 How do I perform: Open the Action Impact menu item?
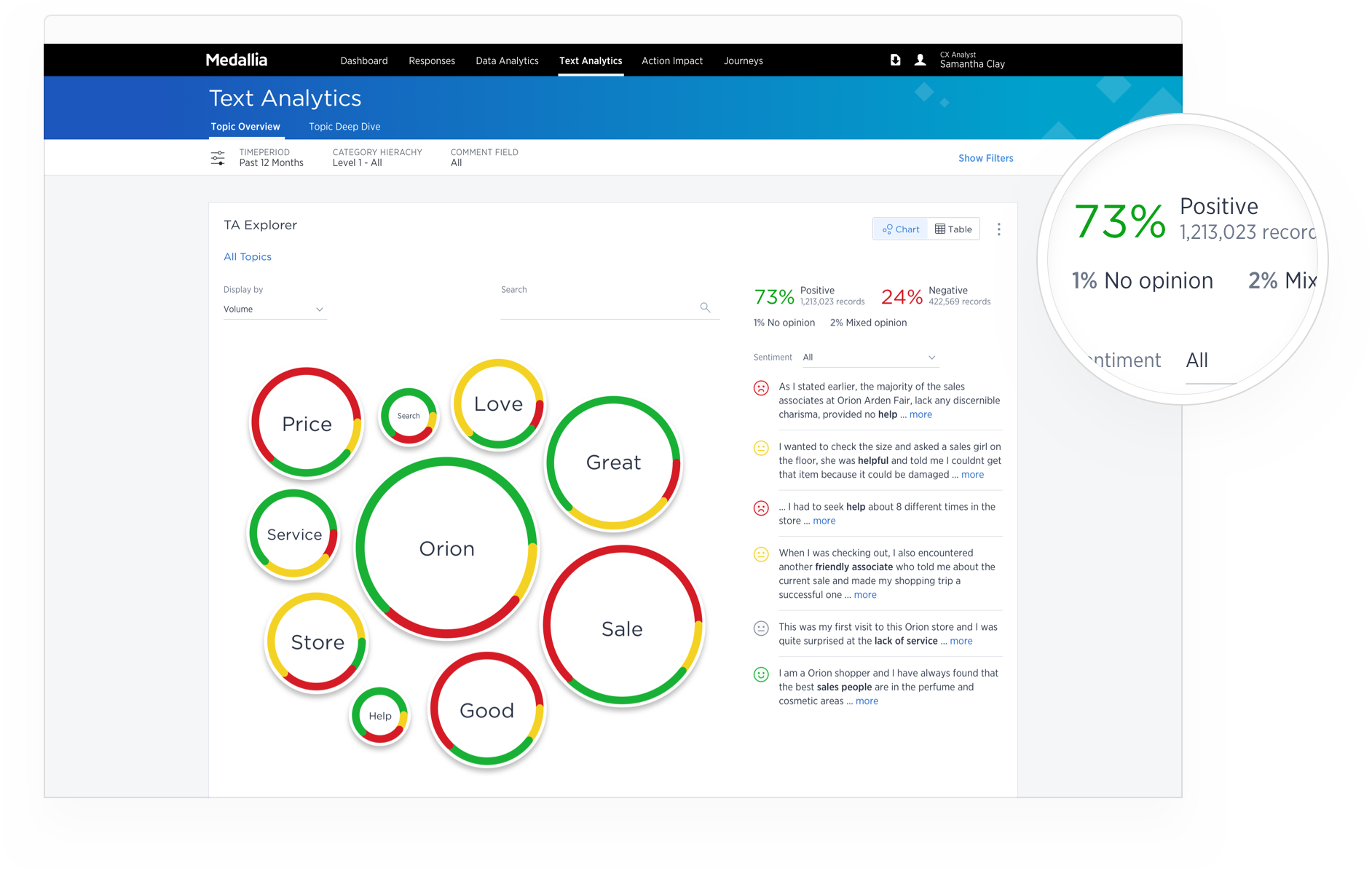pos(671,60)
